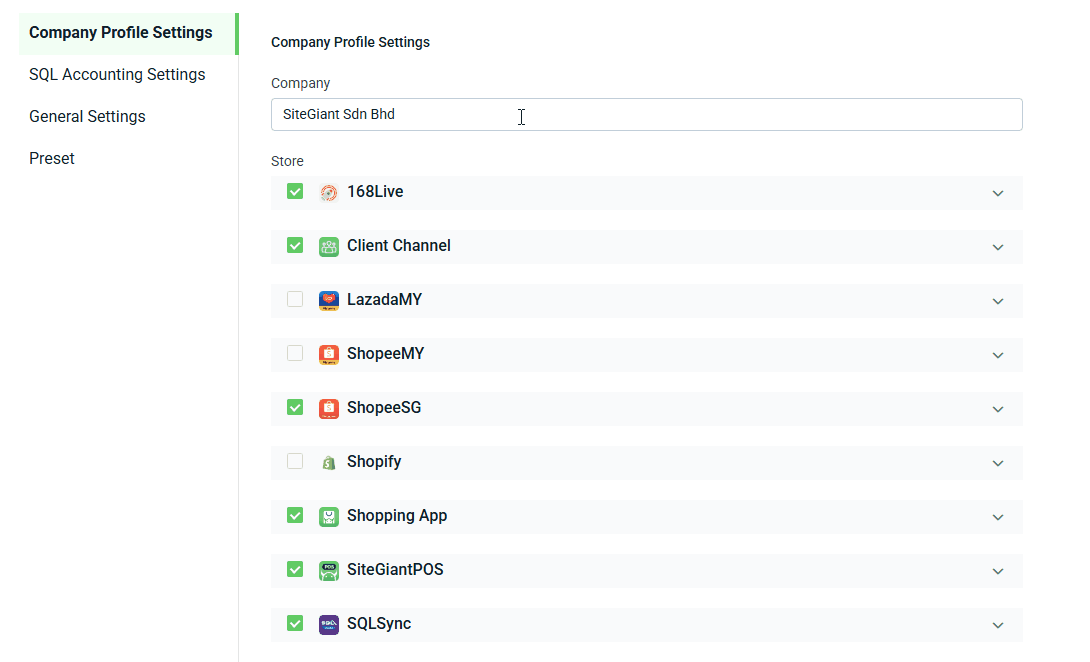The height and width of the screenshot is (662, 1090).
Task: Expand the ShopeeSG row chevron
Action: pyautogui.click(x=997, y=409)
